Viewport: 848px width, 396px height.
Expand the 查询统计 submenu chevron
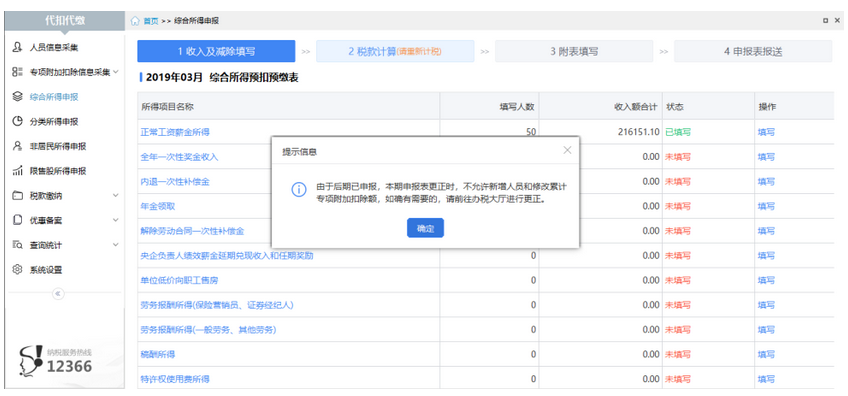tap(115, 245)
